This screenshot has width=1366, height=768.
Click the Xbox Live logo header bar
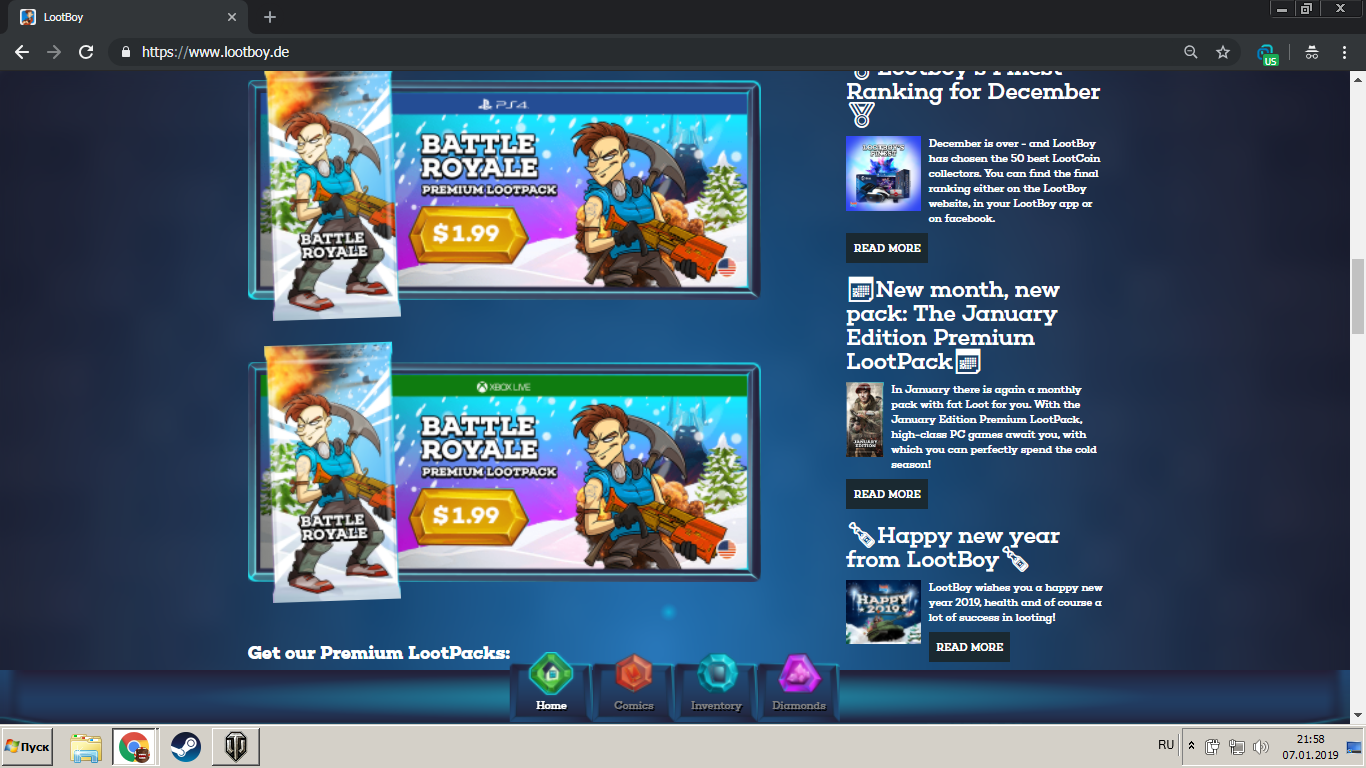click(x=504, y=386)
